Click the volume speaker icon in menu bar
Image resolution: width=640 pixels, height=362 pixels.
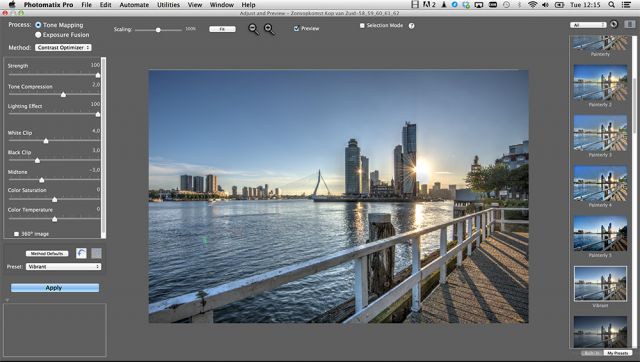(545, 4)
